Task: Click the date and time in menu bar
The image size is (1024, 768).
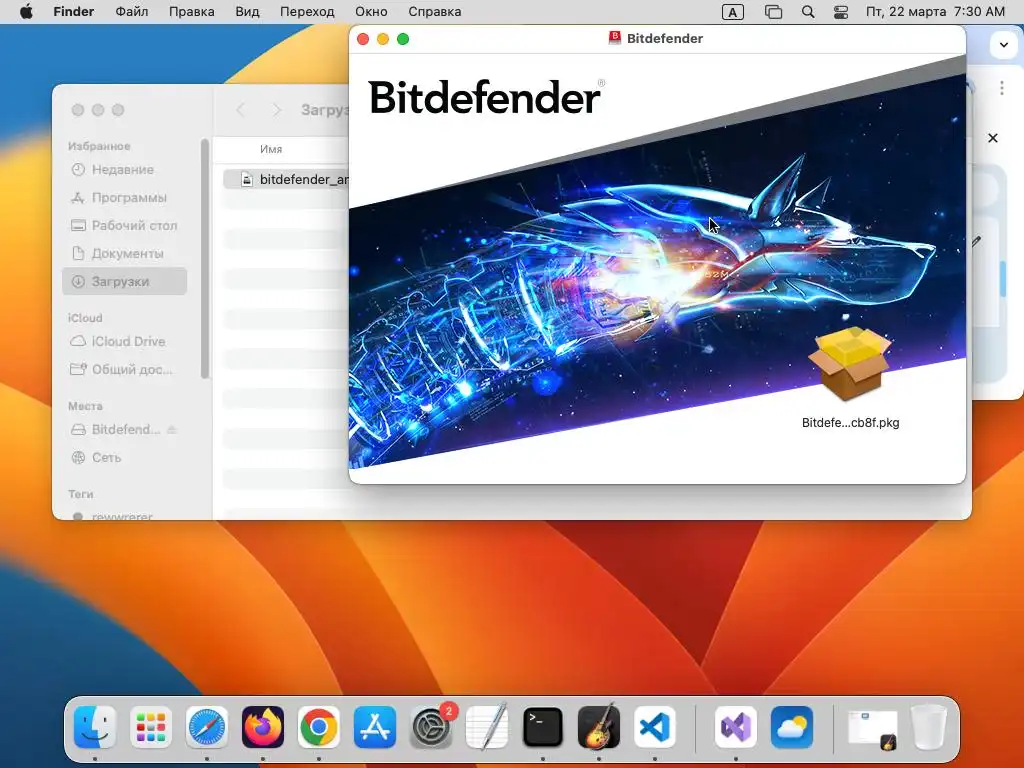Action: point(935,12)
